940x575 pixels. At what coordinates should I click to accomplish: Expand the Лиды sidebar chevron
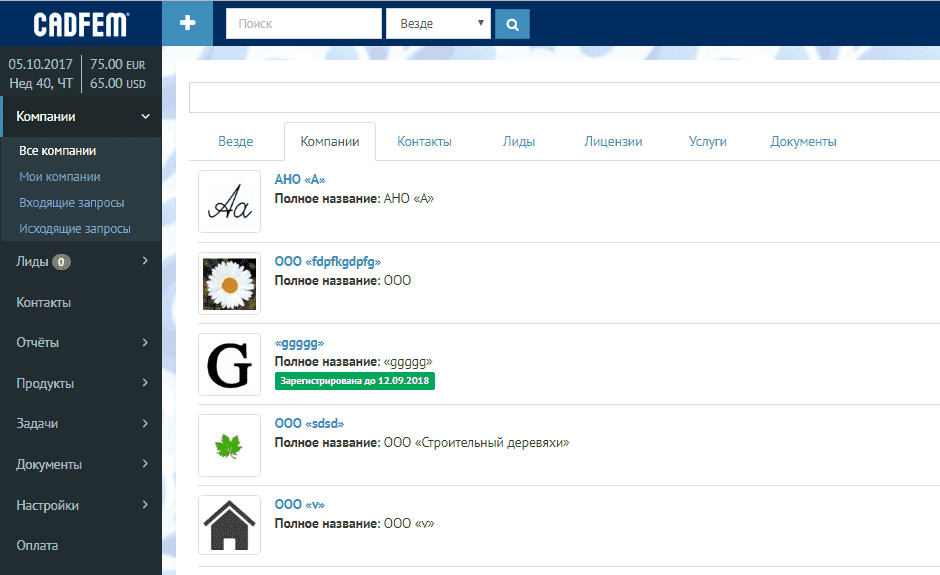point(145,261)
